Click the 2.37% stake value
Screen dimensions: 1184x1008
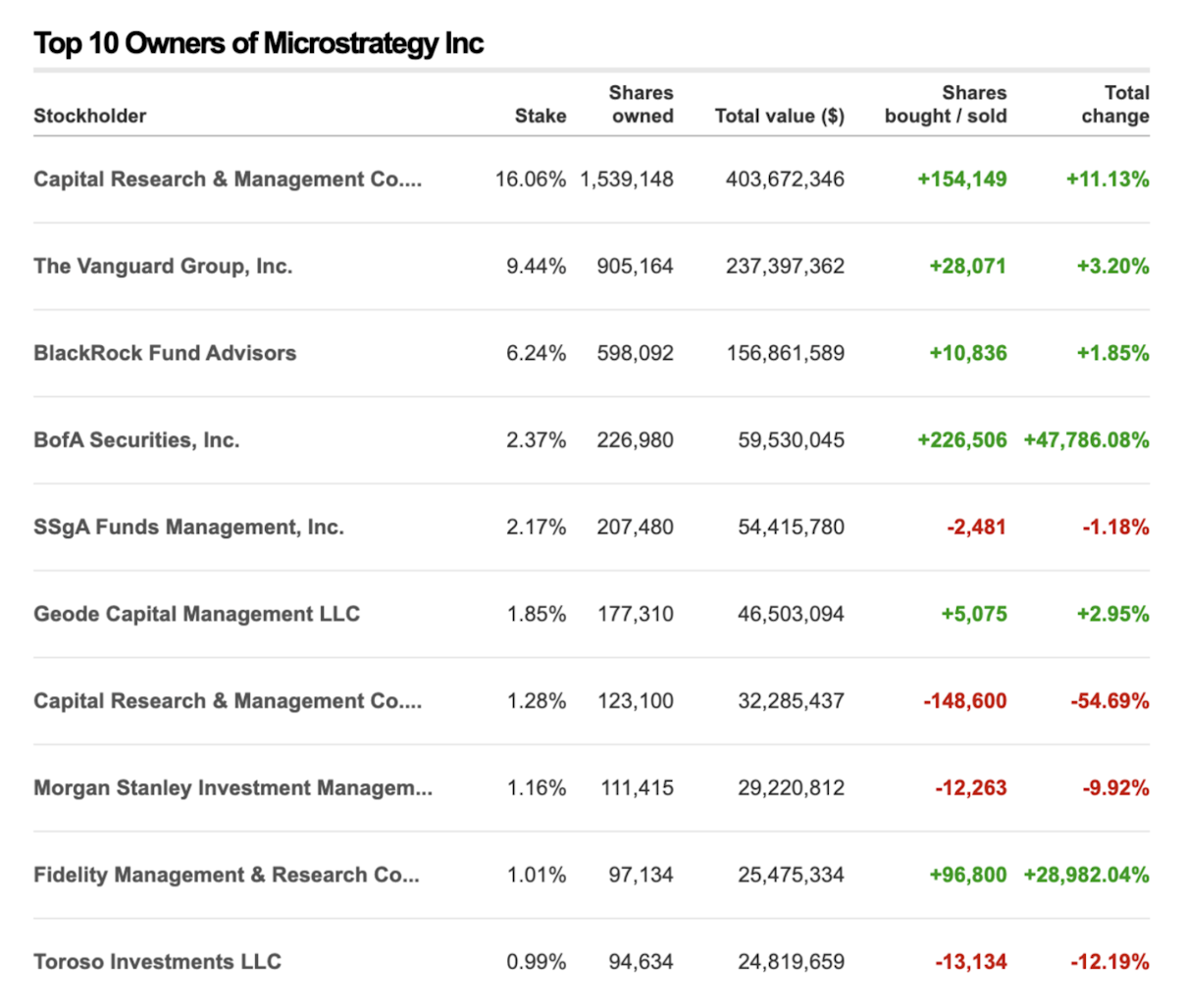[537, 440]
